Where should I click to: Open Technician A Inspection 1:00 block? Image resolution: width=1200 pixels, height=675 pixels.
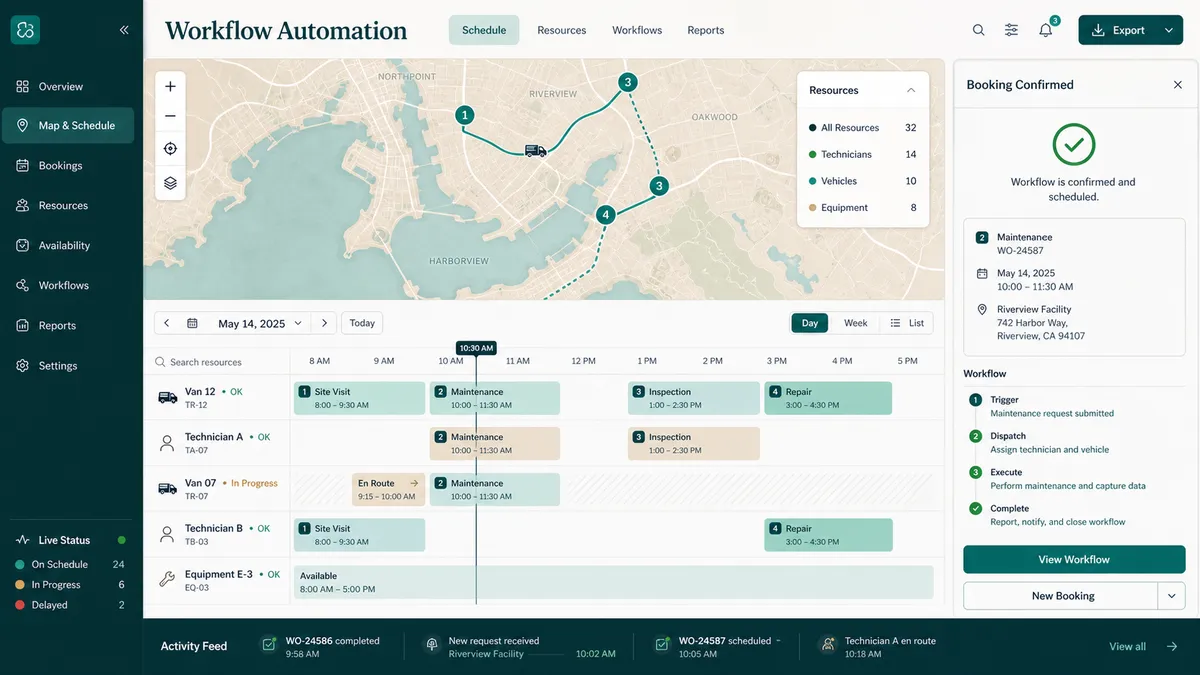click(x=694, y=444)
